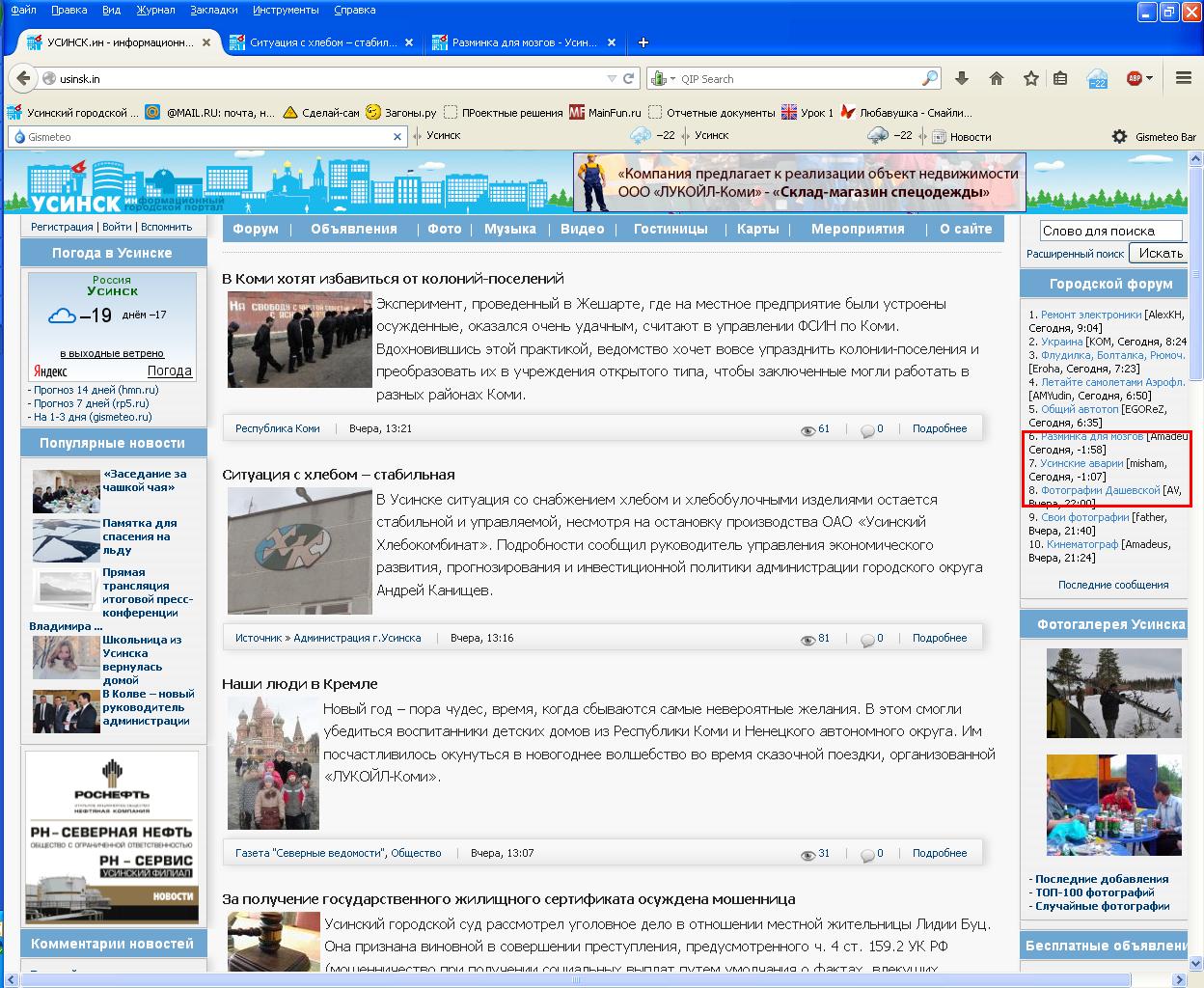The image size is (1204, 988).
Task: Open the Закладки menu
Action: (213, 10)
